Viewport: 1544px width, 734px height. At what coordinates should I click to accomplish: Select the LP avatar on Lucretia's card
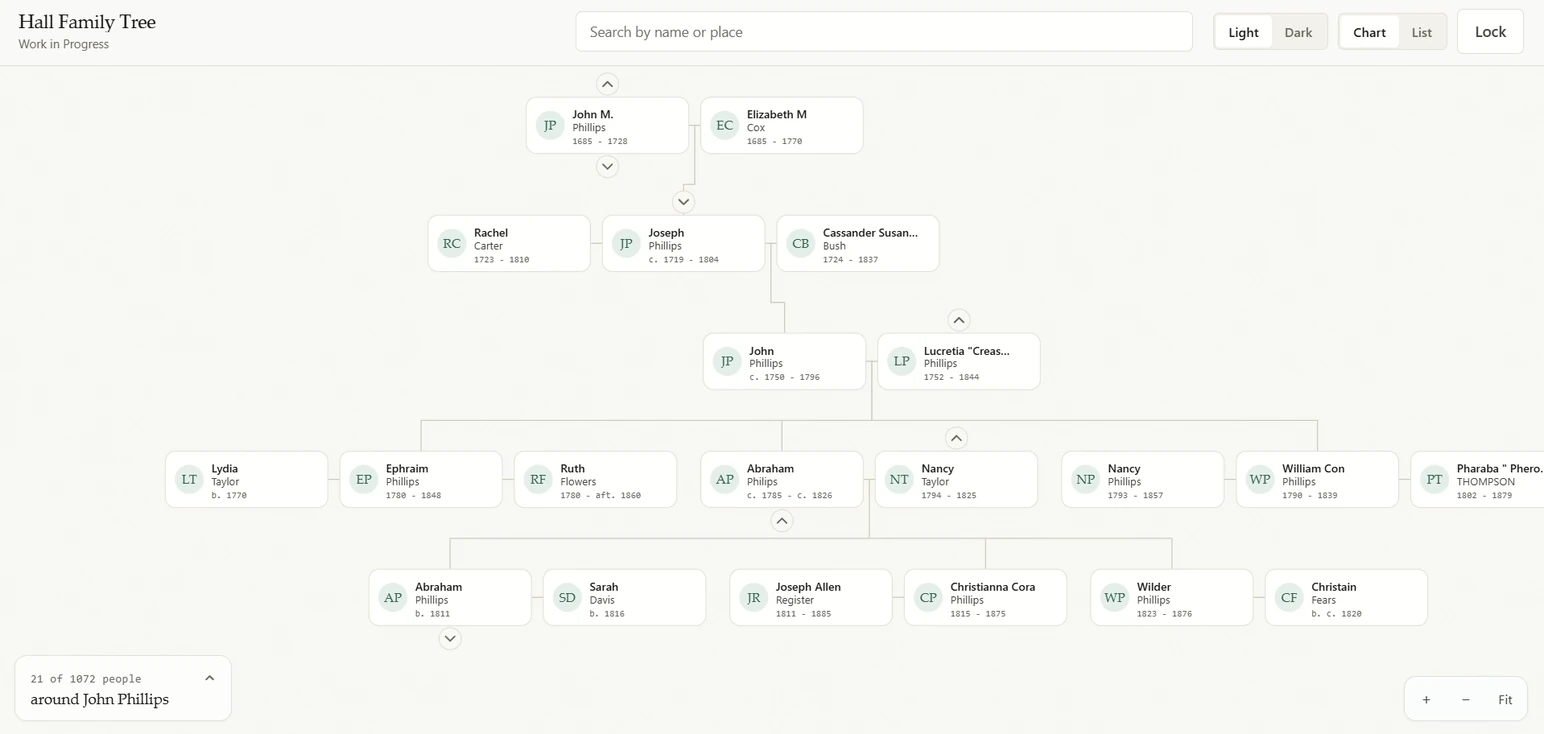click(x=902, y=361)
